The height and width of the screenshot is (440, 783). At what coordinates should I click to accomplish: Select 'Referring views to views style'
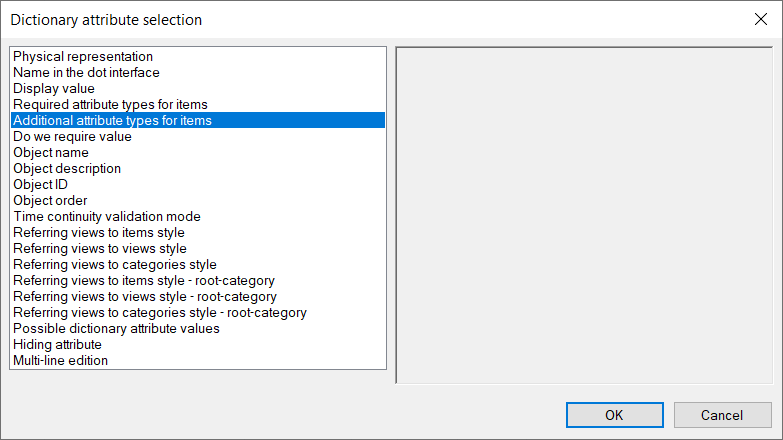(x=198, y=248)
